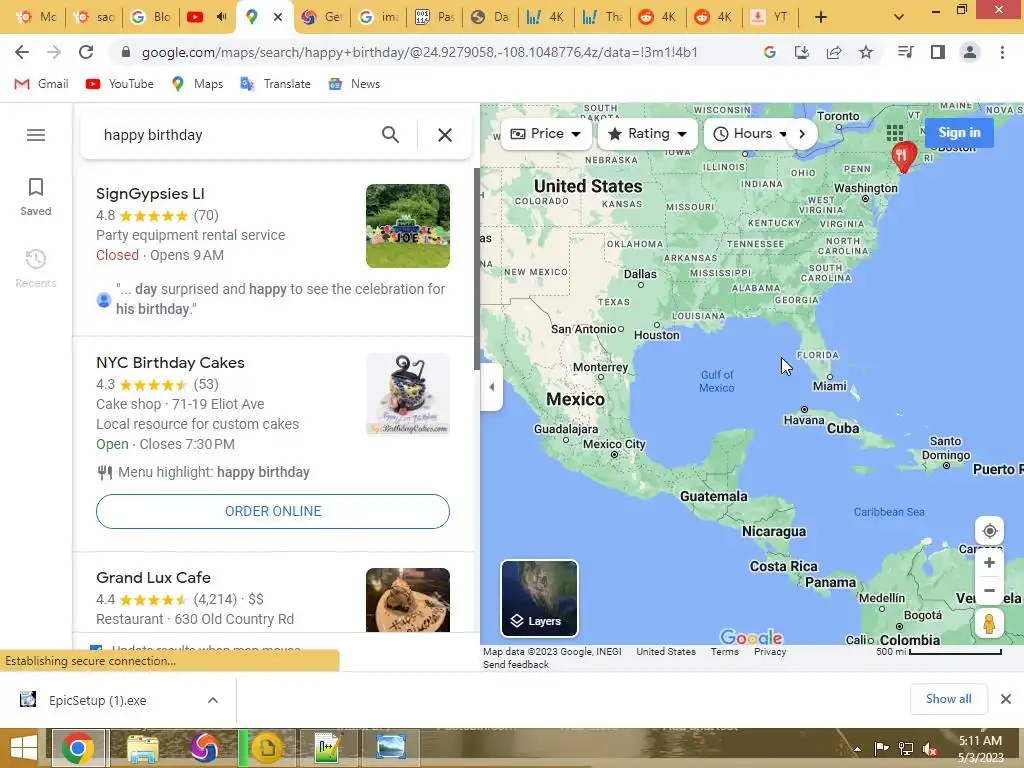The image size is (1024, 768).
Task: Click the muted volume tray icon
Action: tap(930, 748)
